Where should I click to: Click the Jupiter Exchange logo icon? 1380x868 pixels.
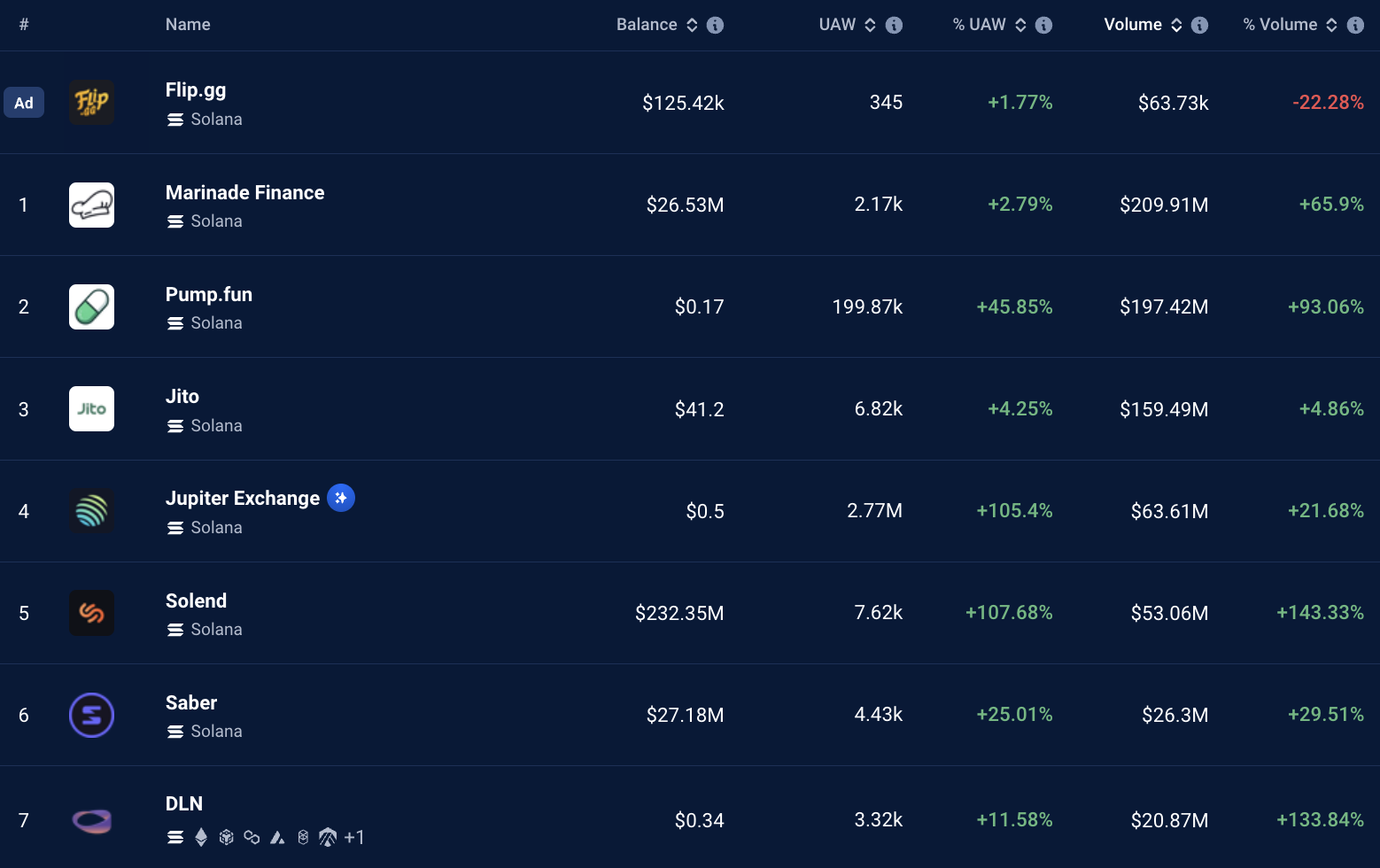[92, 511]
